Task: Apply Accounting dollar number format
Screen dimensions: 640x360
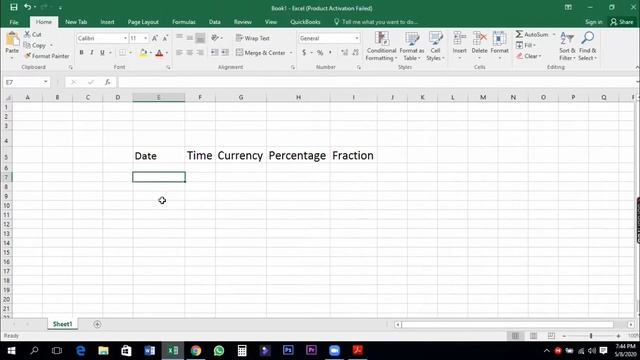Action: click(x=304, y=53)
